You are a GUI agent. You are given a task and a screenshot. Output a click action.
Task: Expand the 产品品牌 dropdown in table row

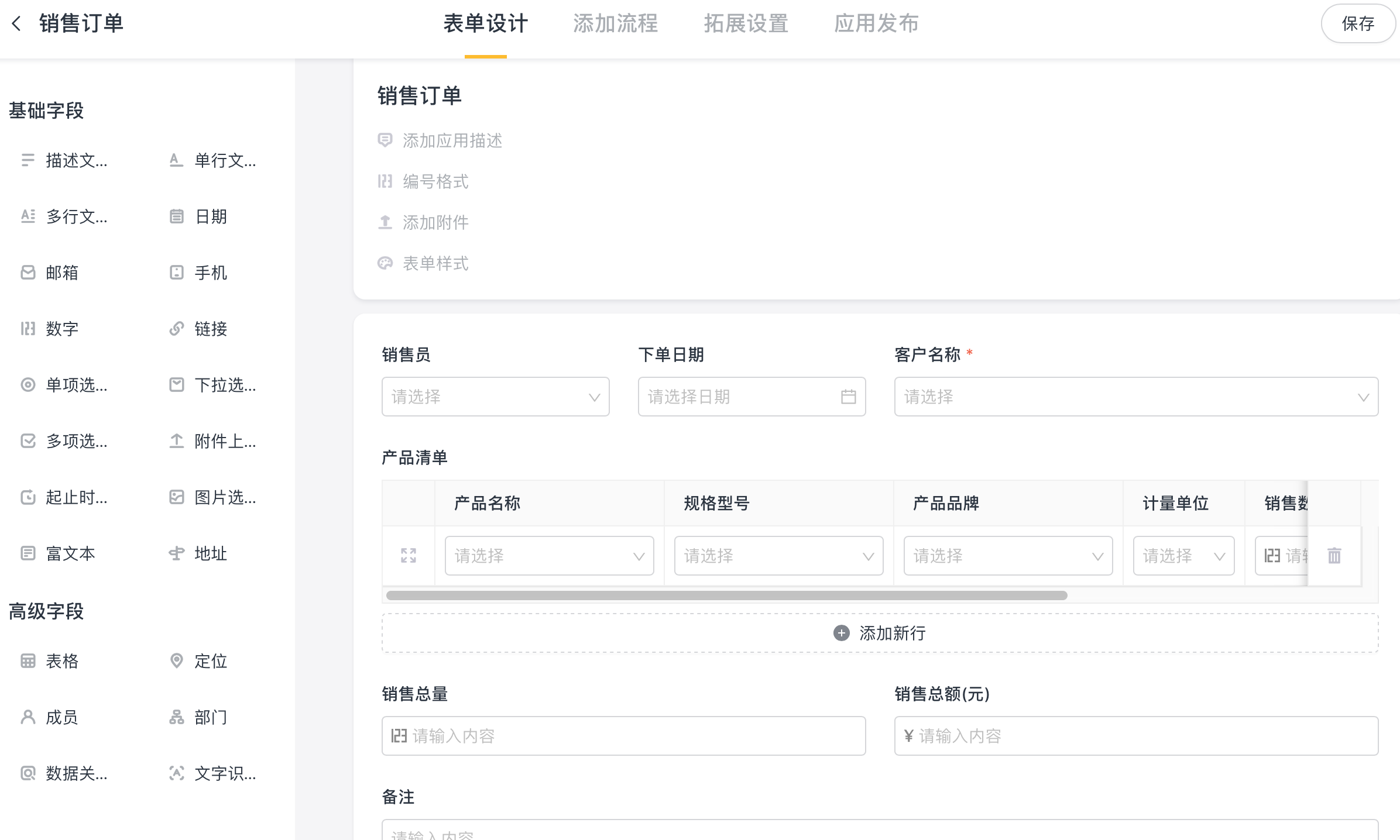(1007, 556)
